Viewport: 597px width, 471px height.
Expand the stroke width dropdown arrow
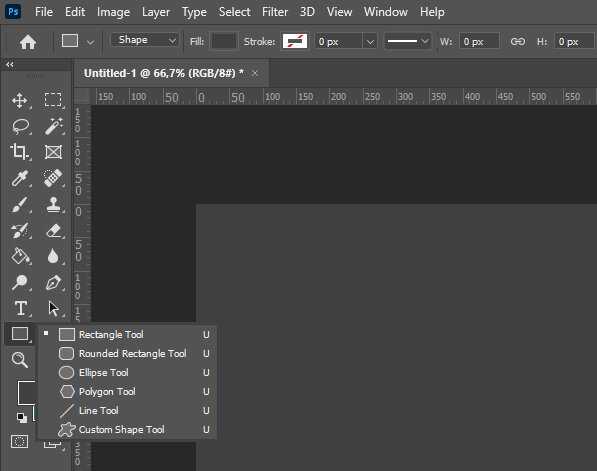pyautogui.click(x=370, y=42)
